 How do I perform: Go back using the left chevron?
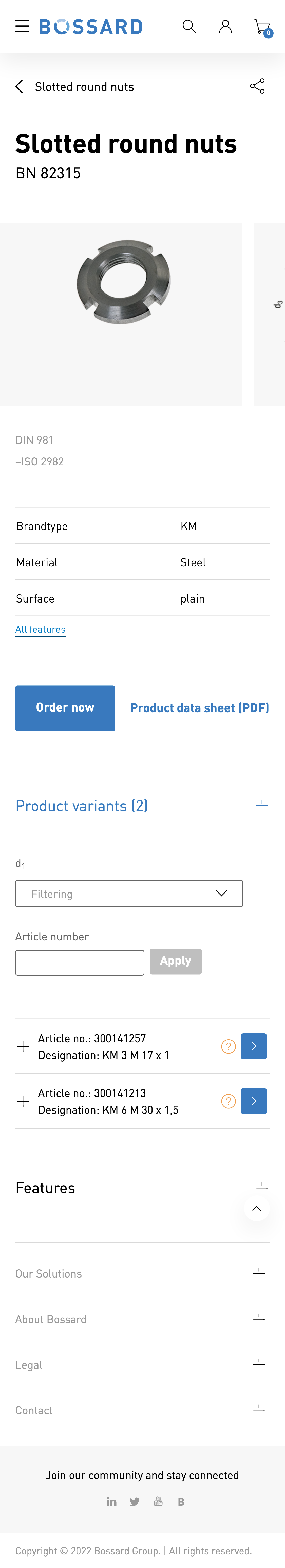[x=20, y=86]
